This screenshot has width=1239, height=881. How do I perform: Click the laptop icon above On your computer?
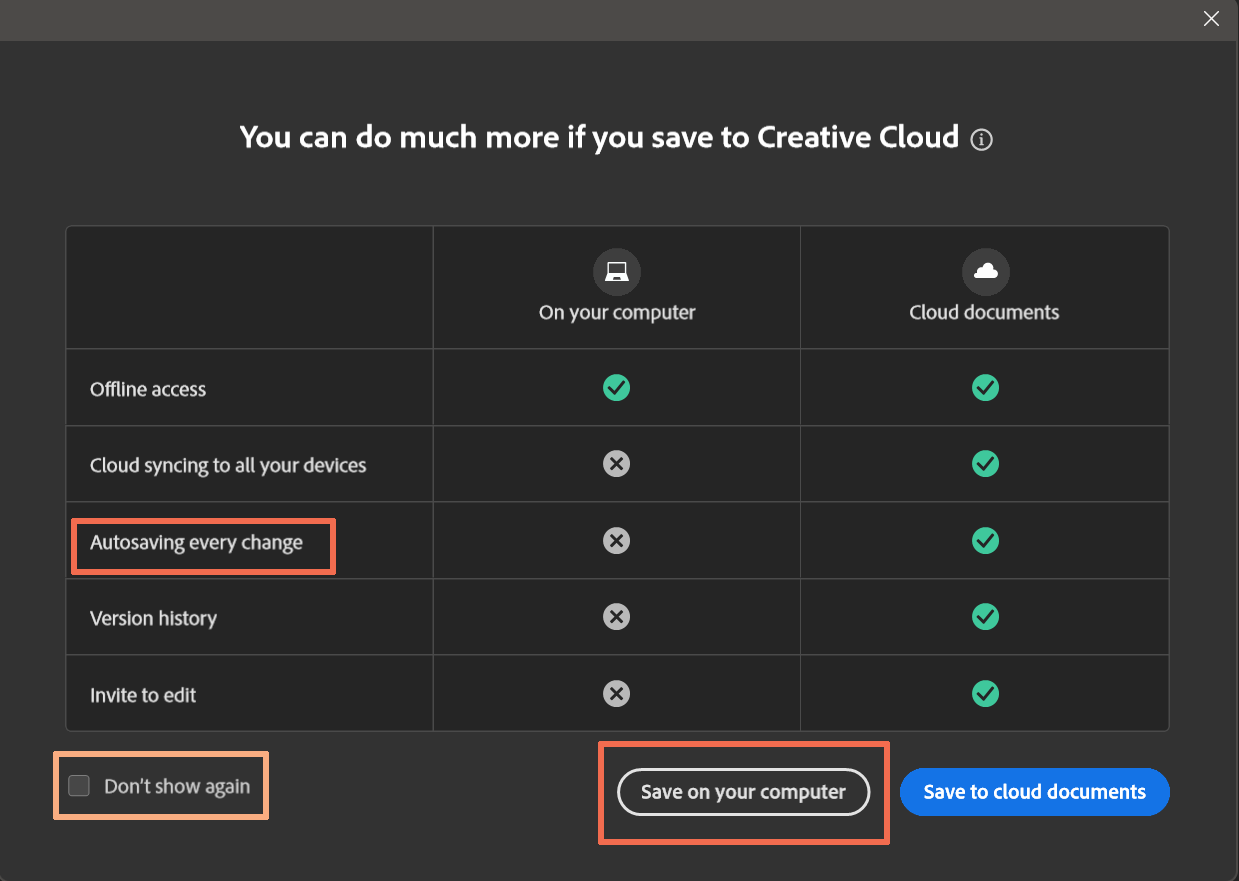[x=617, y=271]
